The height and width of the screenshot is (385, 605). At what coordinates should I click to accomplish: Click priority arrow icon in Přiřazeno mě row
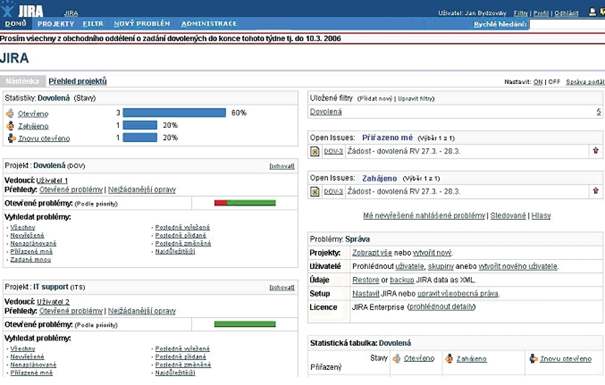(596, 150)
